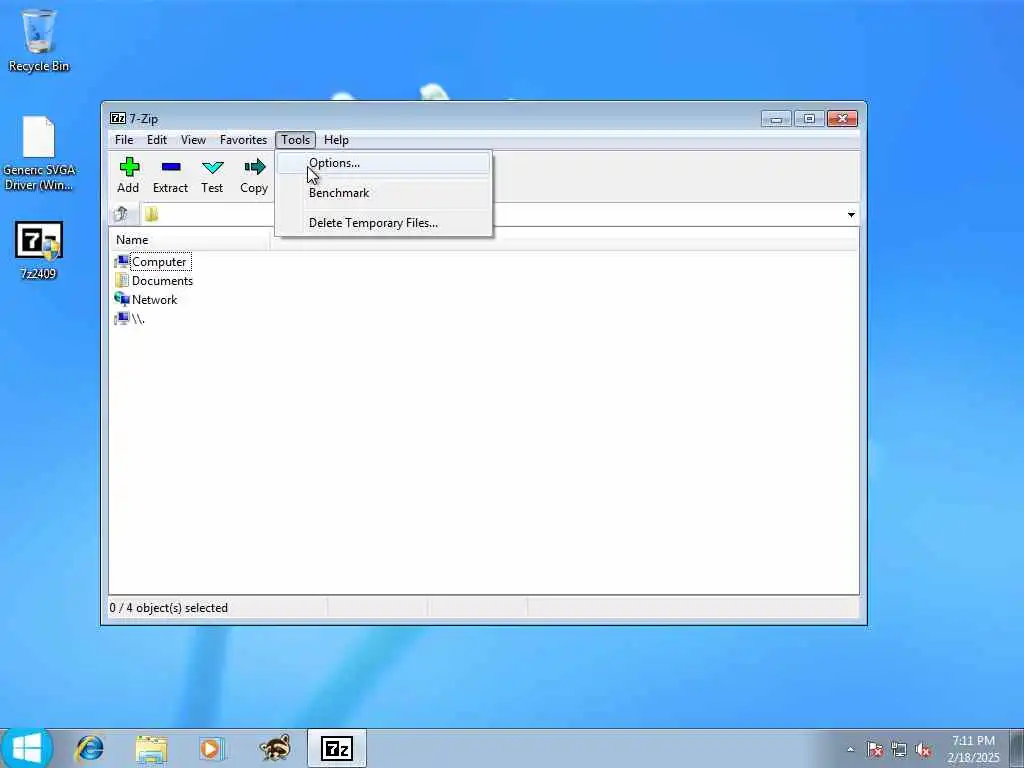Click the 7z icon in title bar
Image resolution: width=1024 pixels, height=768 pixels.
coord(118,118)
